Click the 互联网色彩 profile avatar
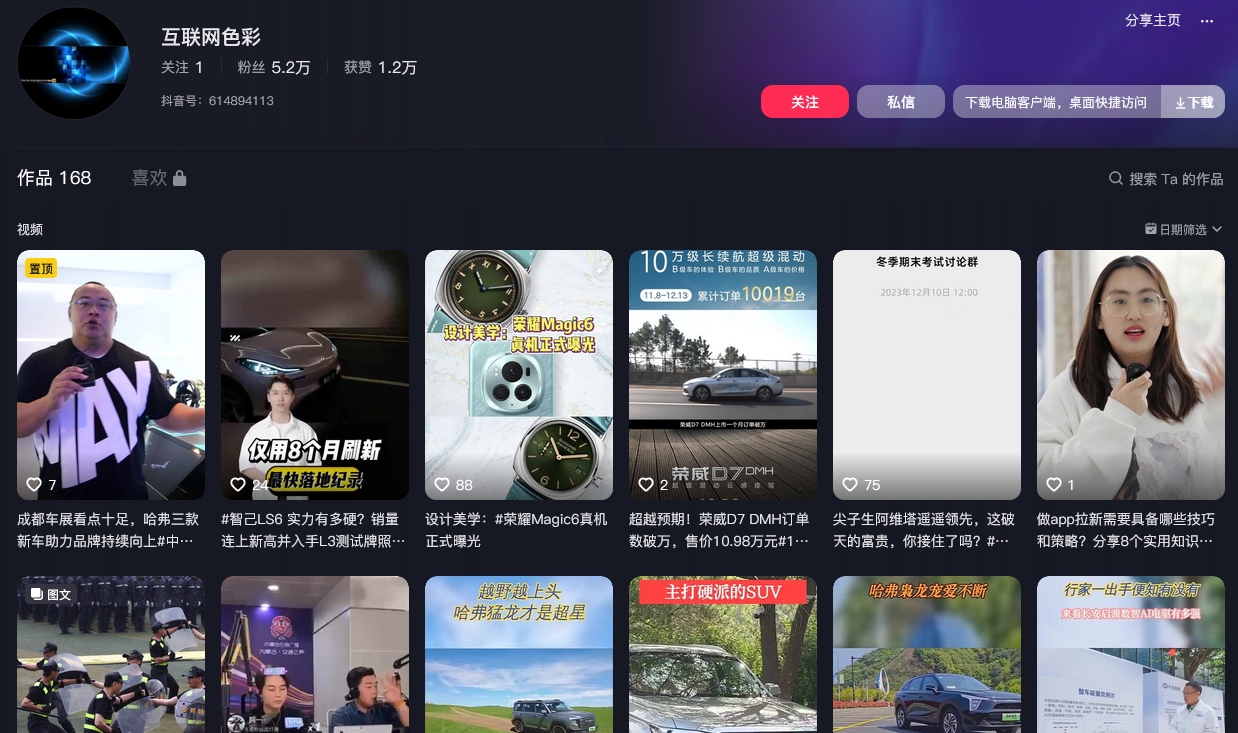This screenshot has width=1238, height=733. pos(74,63)
